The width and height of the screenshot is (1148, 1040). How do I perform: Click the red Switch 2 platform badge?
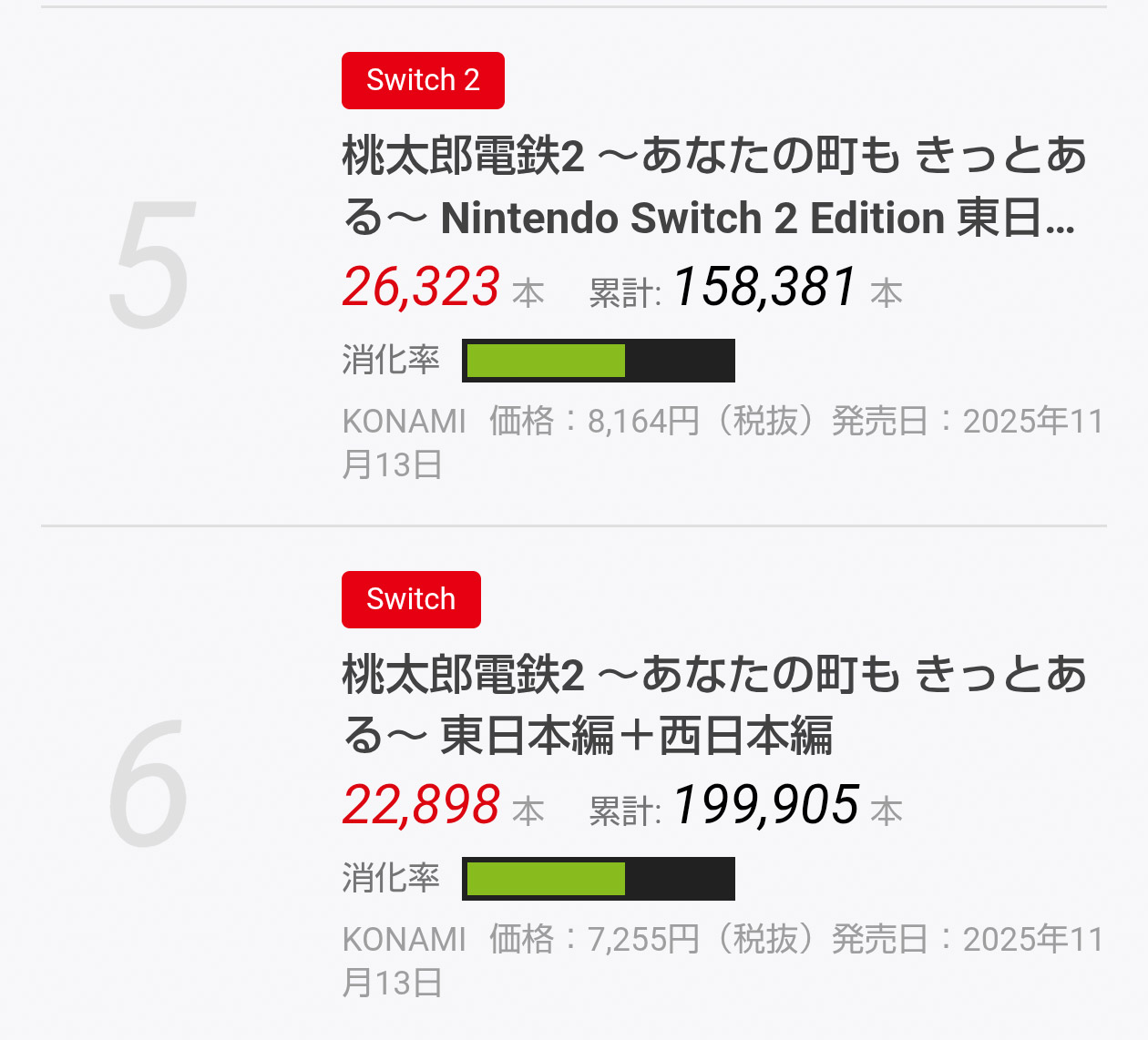coord(423,80)
